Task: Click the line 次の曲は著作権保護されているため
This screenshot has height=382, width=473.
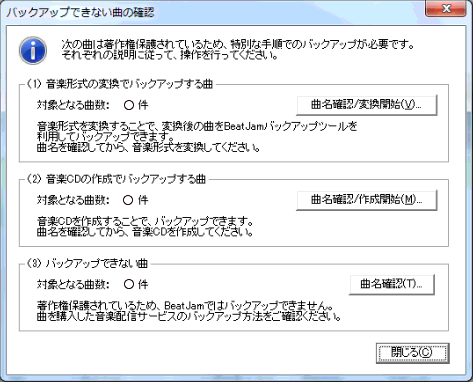Action: pyautogui.click(x=237, y=44)
